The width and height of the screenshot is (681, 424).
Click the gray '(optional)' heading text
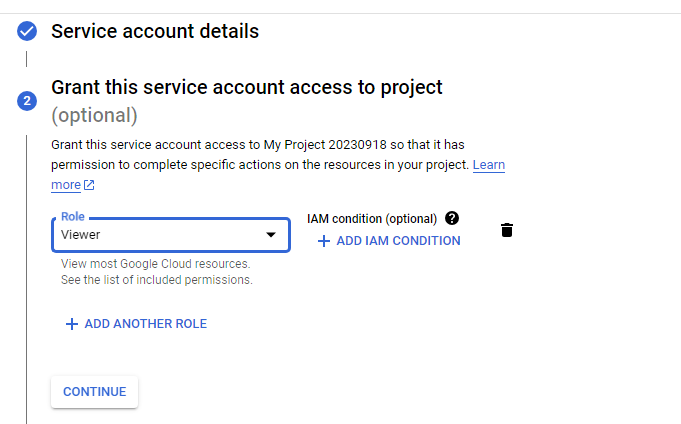pyautogui.click(x=94, y=115)
